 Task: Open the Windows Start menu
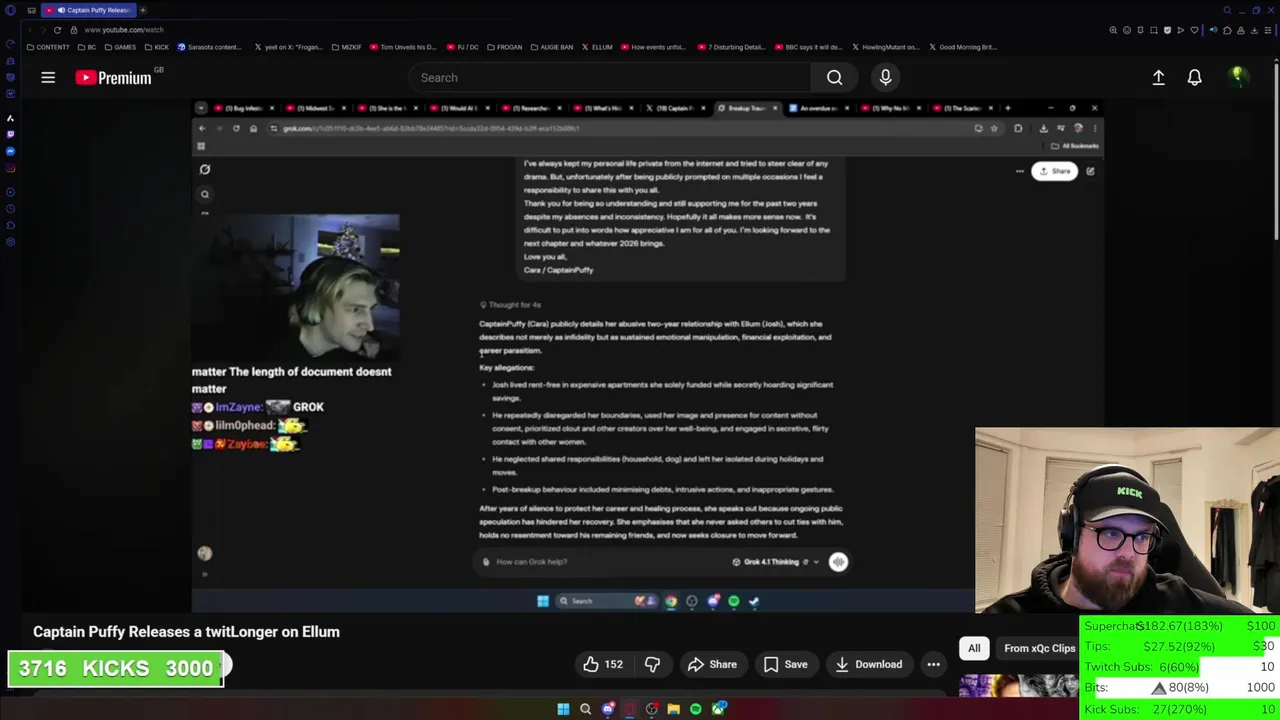[x=563, y=709]
